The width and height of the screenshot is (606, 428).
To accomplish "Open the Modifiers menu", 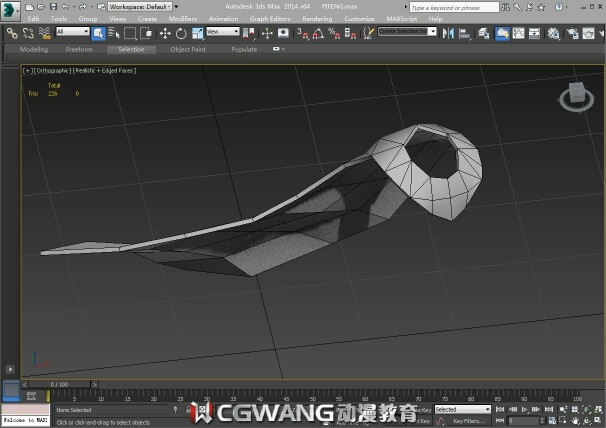I will coord(183,19).
